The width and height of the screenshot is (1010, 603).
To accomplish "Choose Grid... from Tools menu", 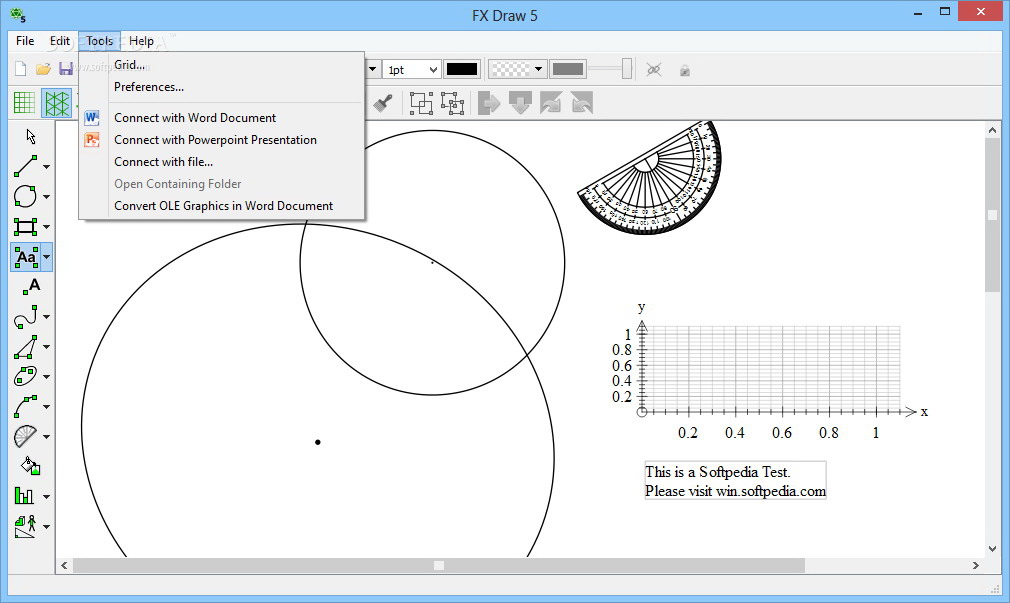I will tap(222, 65).
